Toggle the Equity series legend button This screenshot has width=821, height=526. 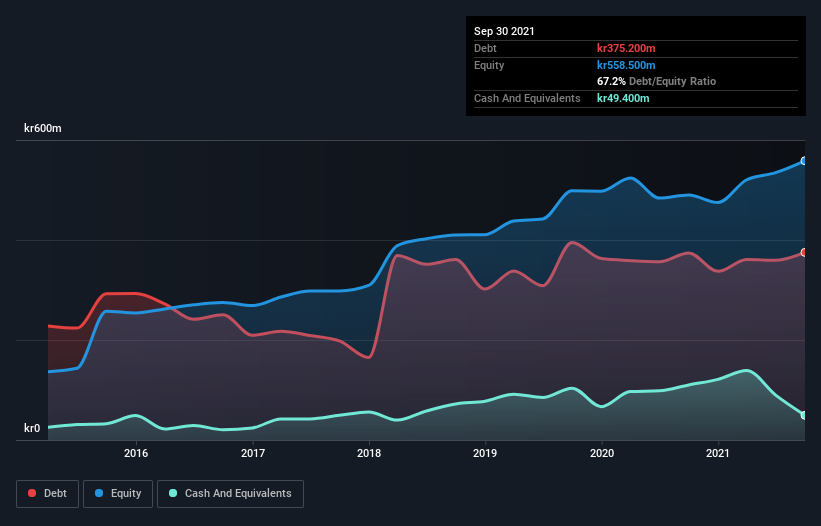click(x=118, y=494)
